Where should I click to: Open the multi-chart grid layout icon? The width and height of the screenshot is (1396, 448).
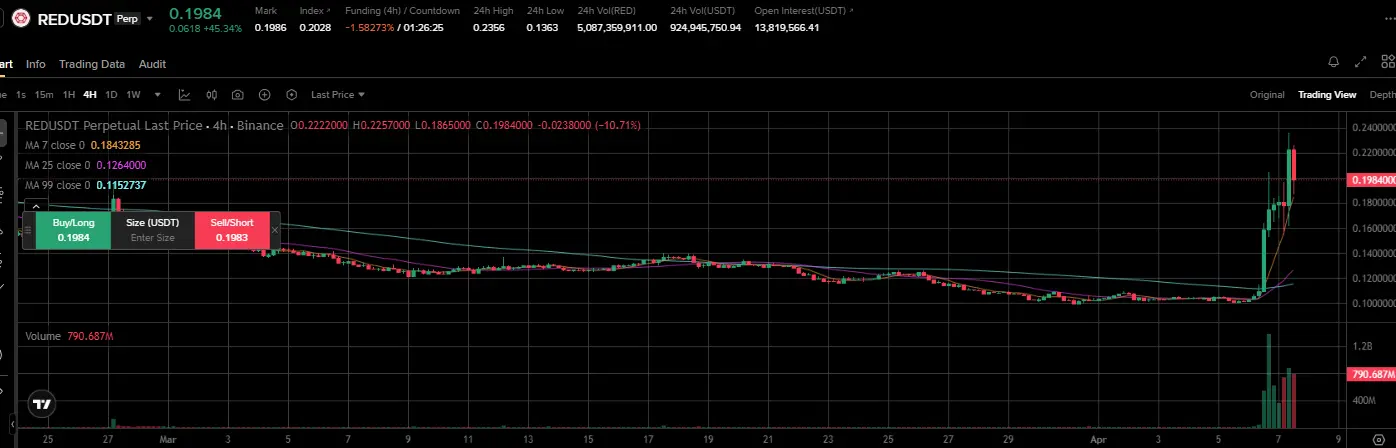tap(1387, 63)
